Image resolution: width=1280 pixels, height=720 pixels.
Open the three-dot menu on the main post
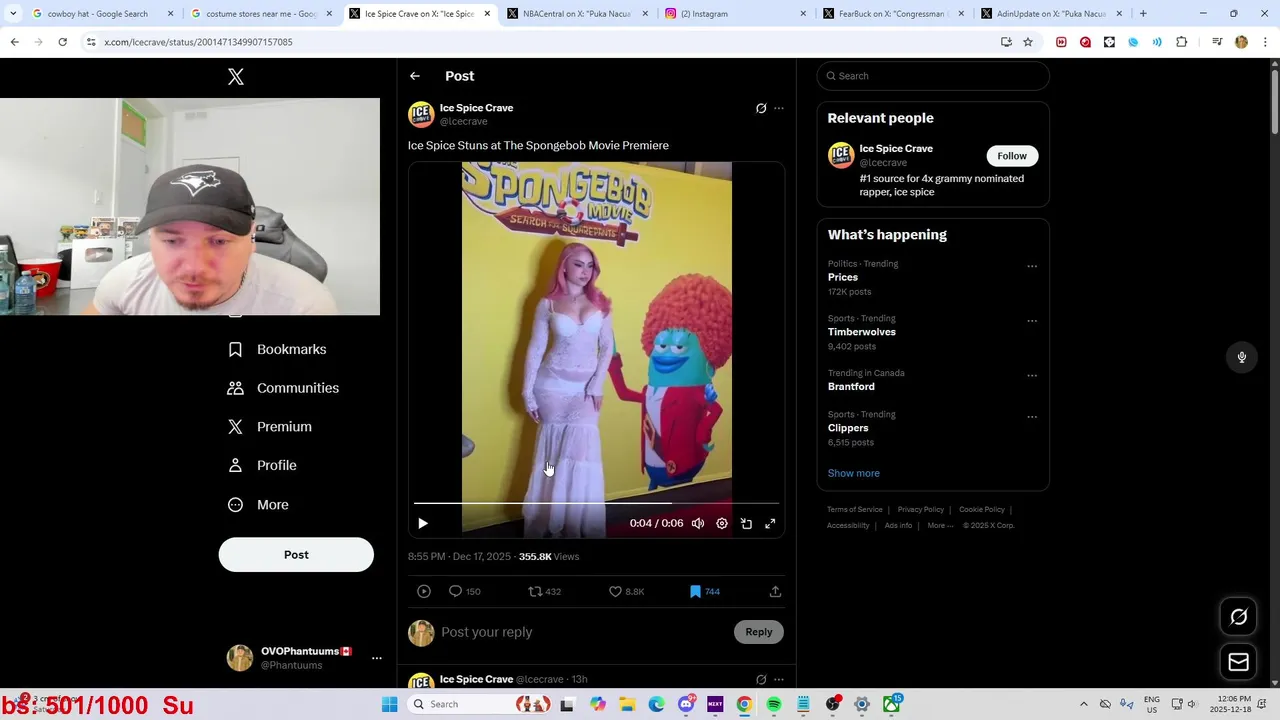779,108
